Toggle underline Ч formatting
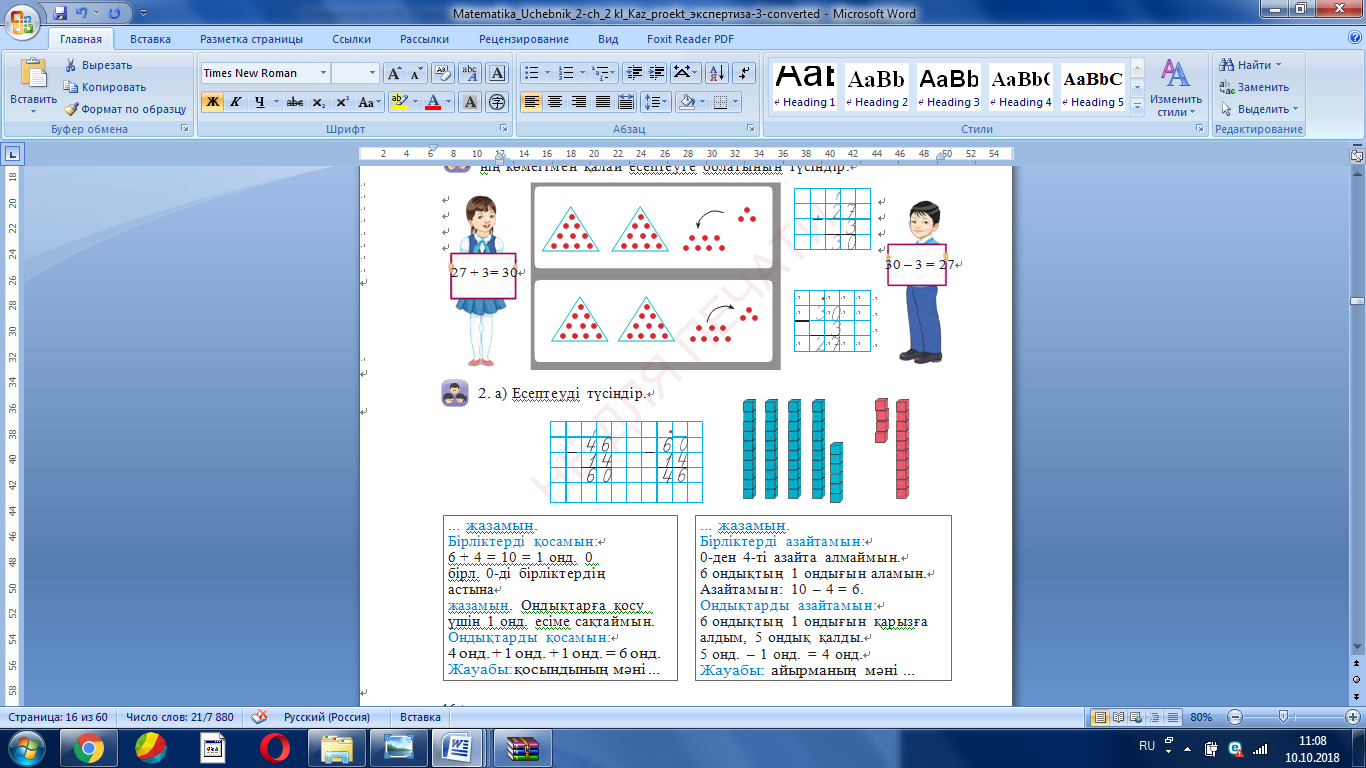 coord(259,102)
